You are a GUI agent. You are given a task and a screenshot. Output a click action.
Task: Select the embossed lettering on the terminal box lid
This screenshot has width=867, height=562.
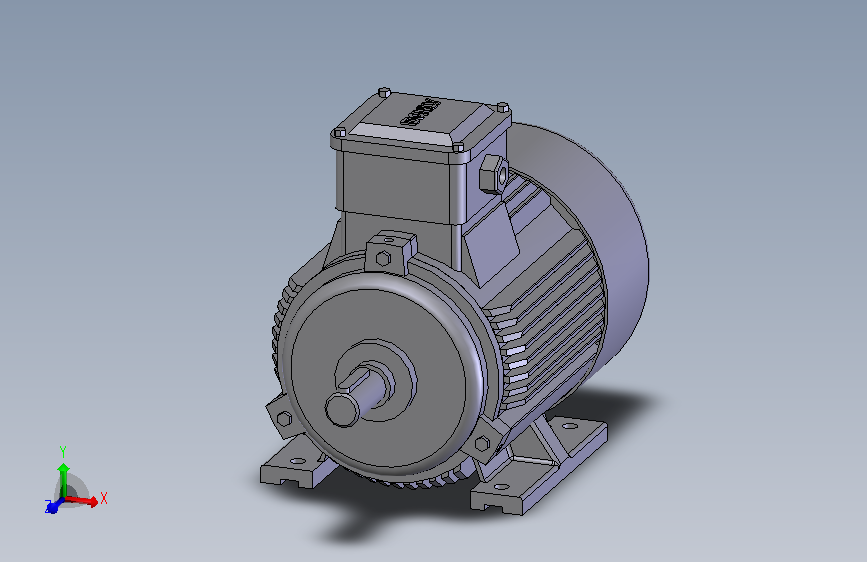420,112
